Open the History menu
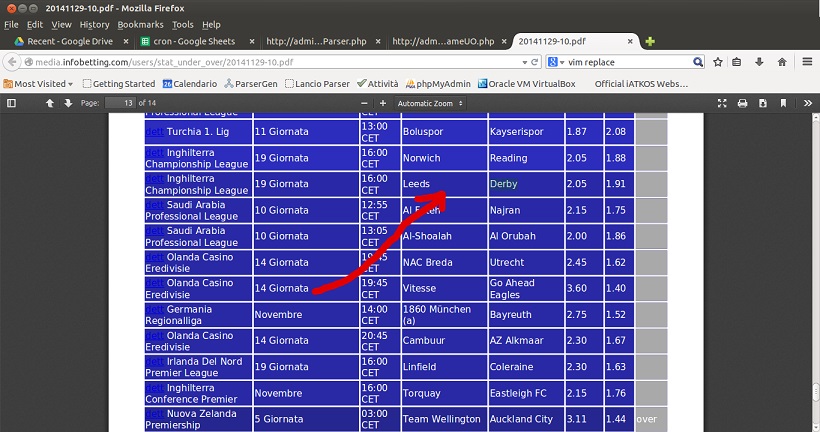820x432 pixels. click(94, 25)
